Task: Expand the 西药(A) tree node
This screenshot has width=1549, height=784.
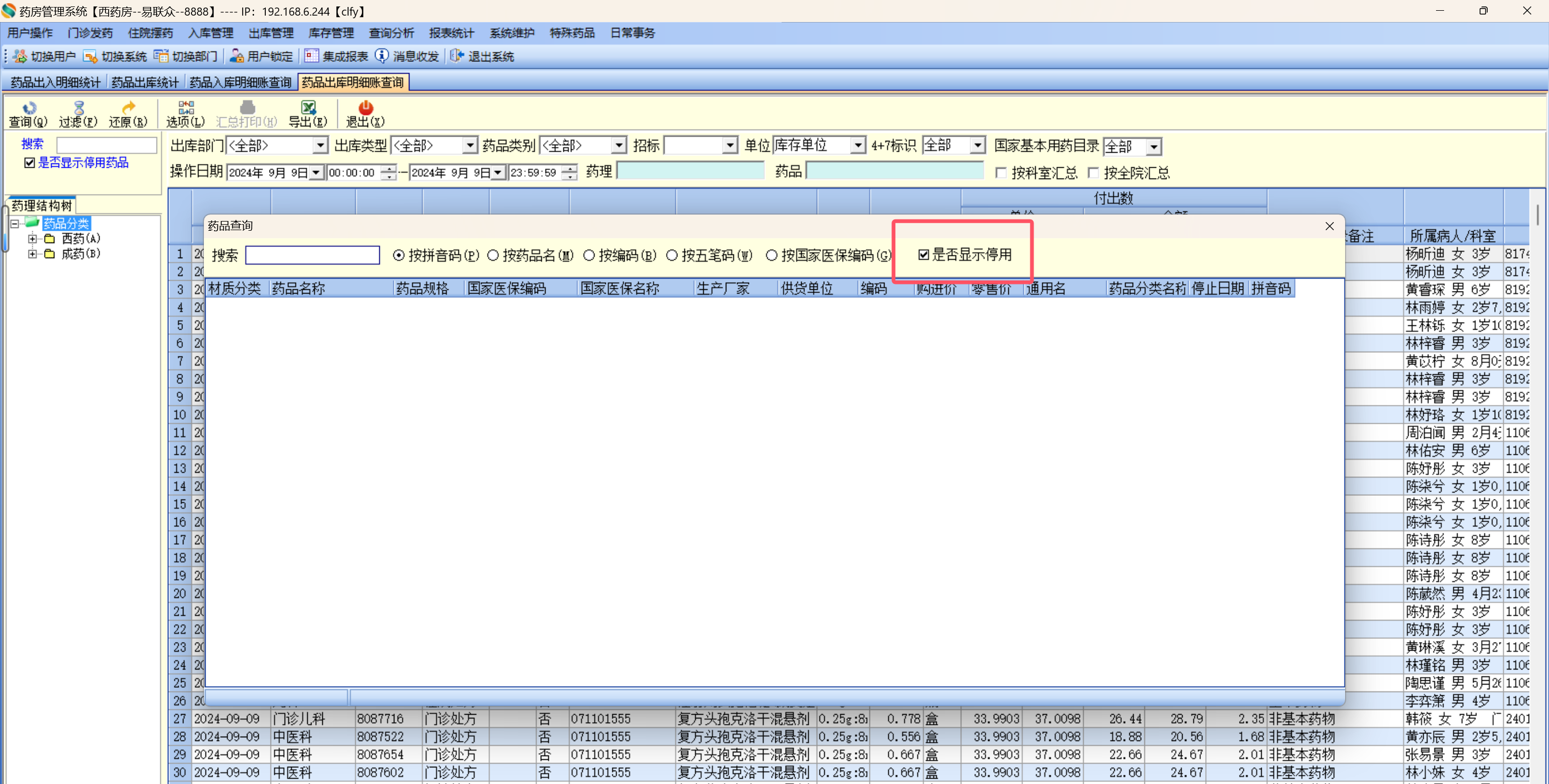Action: tap(32, 239)
